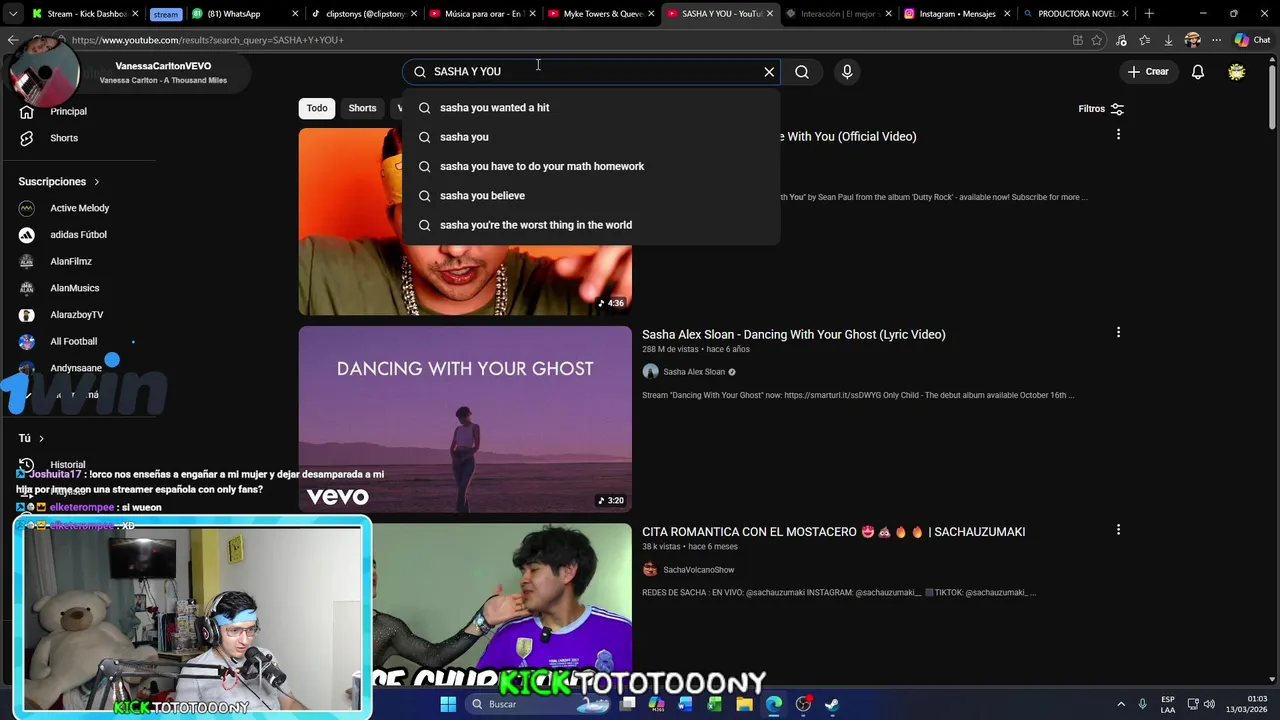Start voice search with the microphone icon
The image size is (1280, 720).
[847, 72]
